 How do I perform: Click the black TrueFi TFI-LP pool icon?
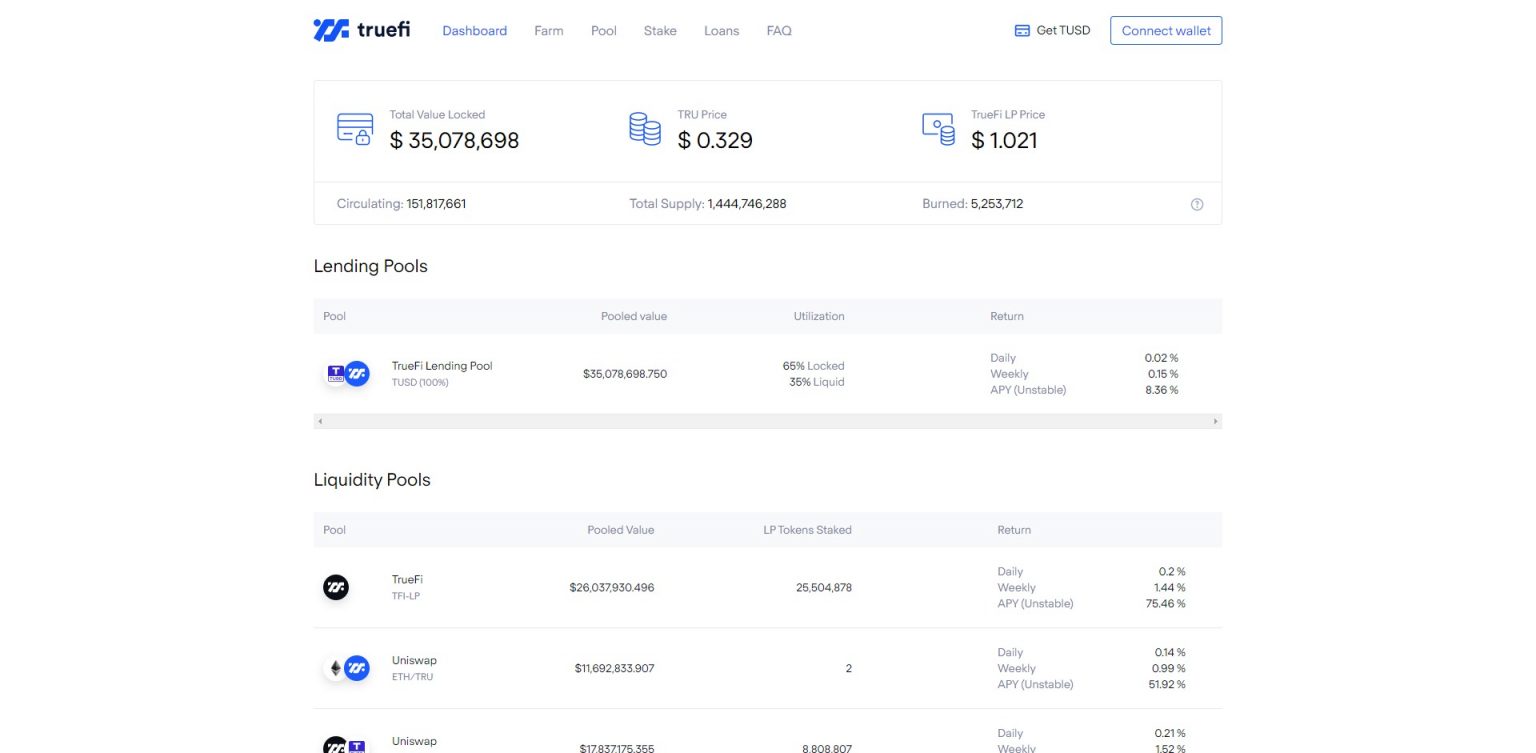(x=336, y=588)
